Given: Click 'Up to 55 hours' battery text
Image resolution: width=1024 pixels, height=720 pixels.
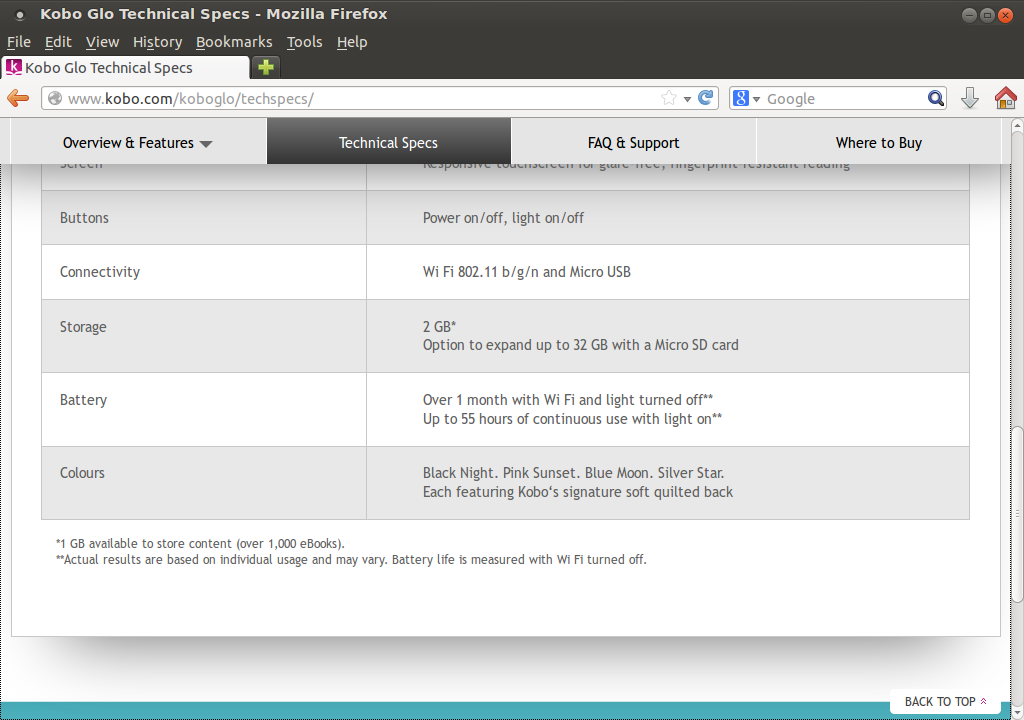Looking at the screenshot, I should pyautogui.click(x=572, y=419).
